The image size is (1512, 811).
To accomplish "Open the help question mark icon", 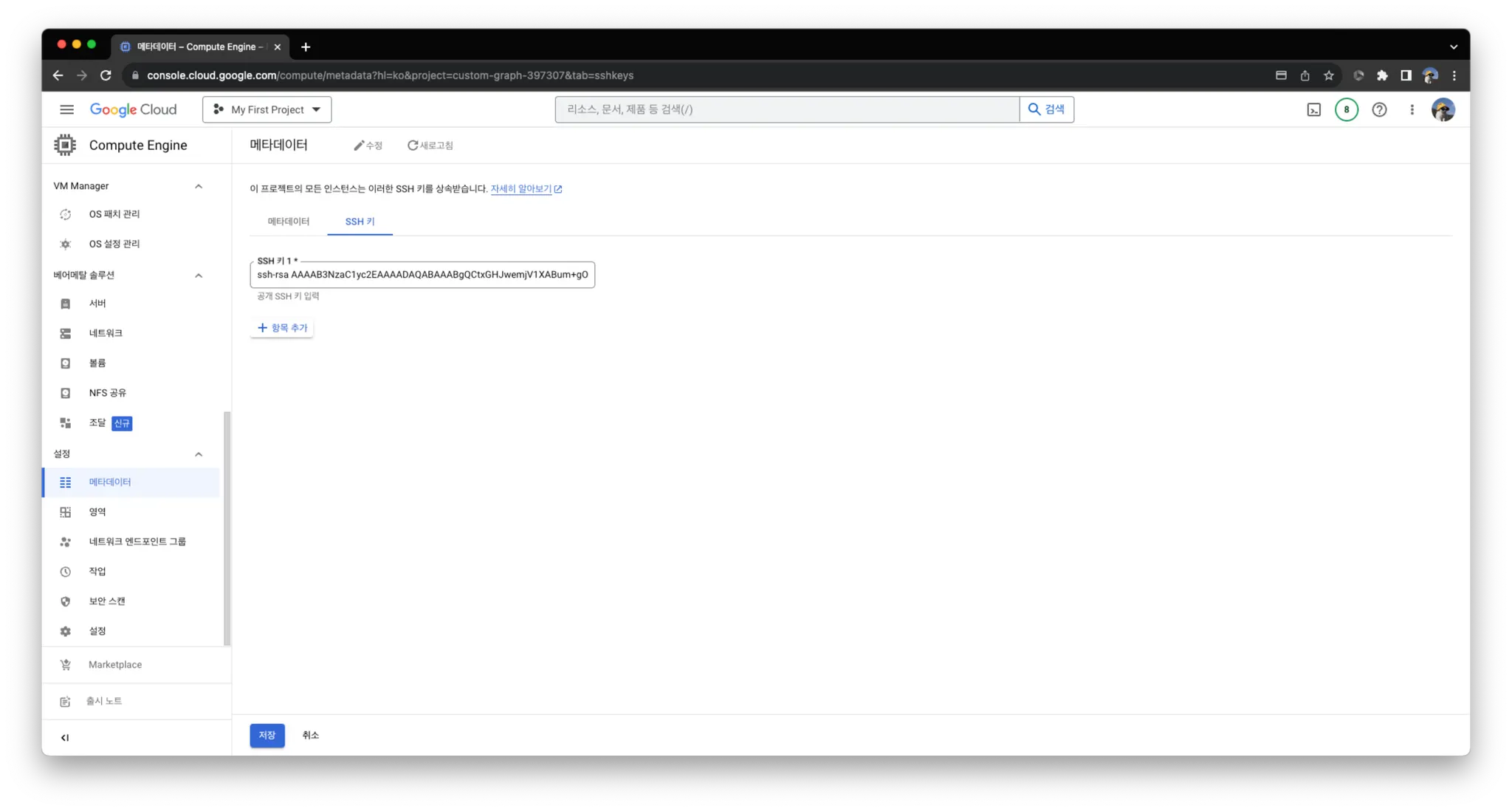I will pyautogui.click(x=1379, y=109).
